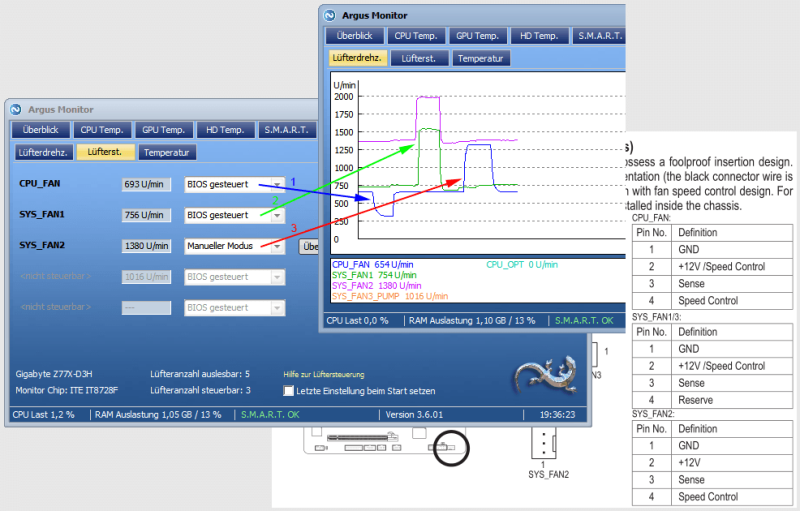
Task: Click the greyed 1016 U/min speed field
Action: coord(146,277)
